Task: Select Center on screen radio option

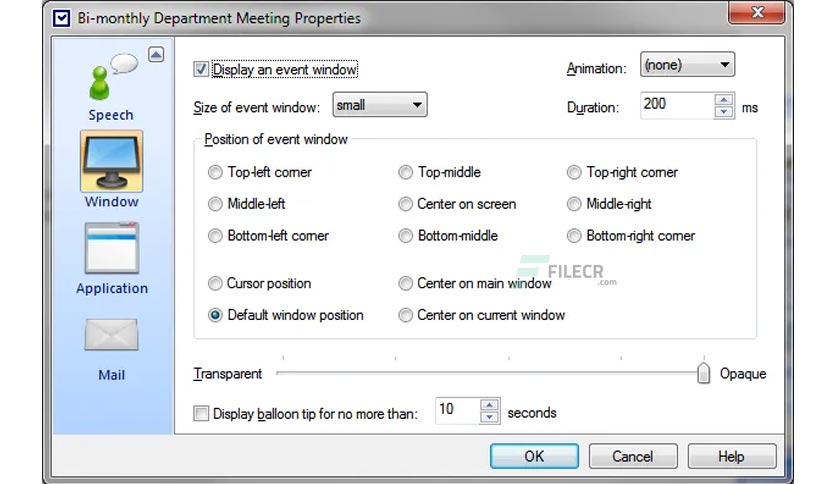Action: coord(405,204)
